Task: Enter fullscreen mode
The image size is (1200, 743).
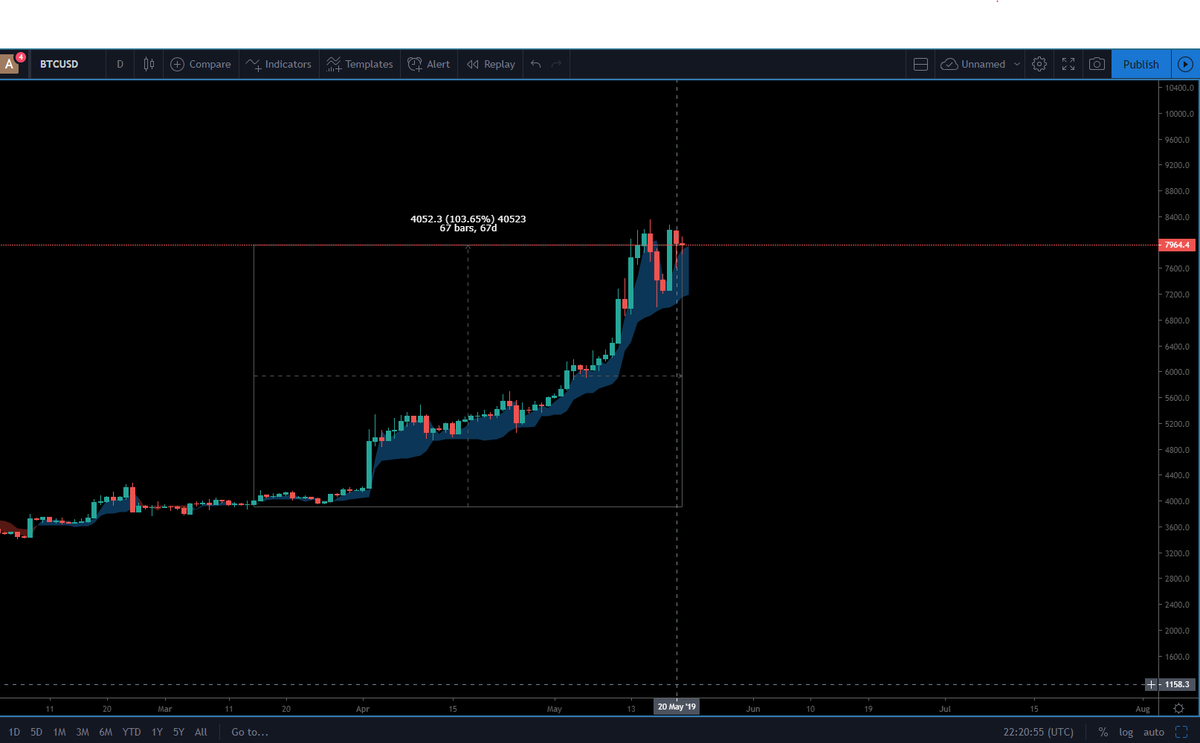Action: pos(1068,64)
